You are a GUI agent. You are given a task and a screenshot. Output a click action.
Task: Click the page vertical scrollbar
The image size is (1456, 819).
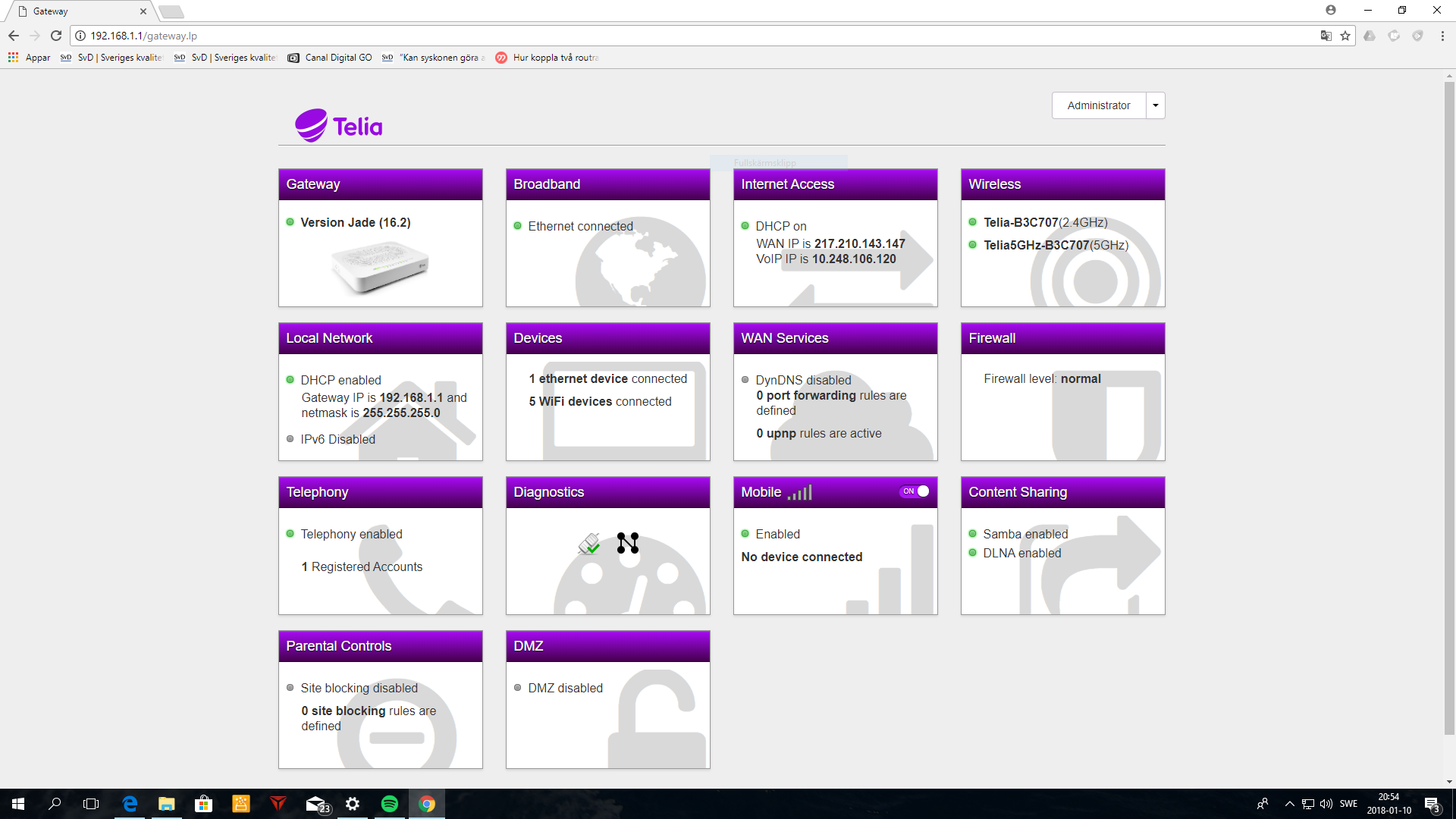pyautogui.click(x=1449, y=409)
